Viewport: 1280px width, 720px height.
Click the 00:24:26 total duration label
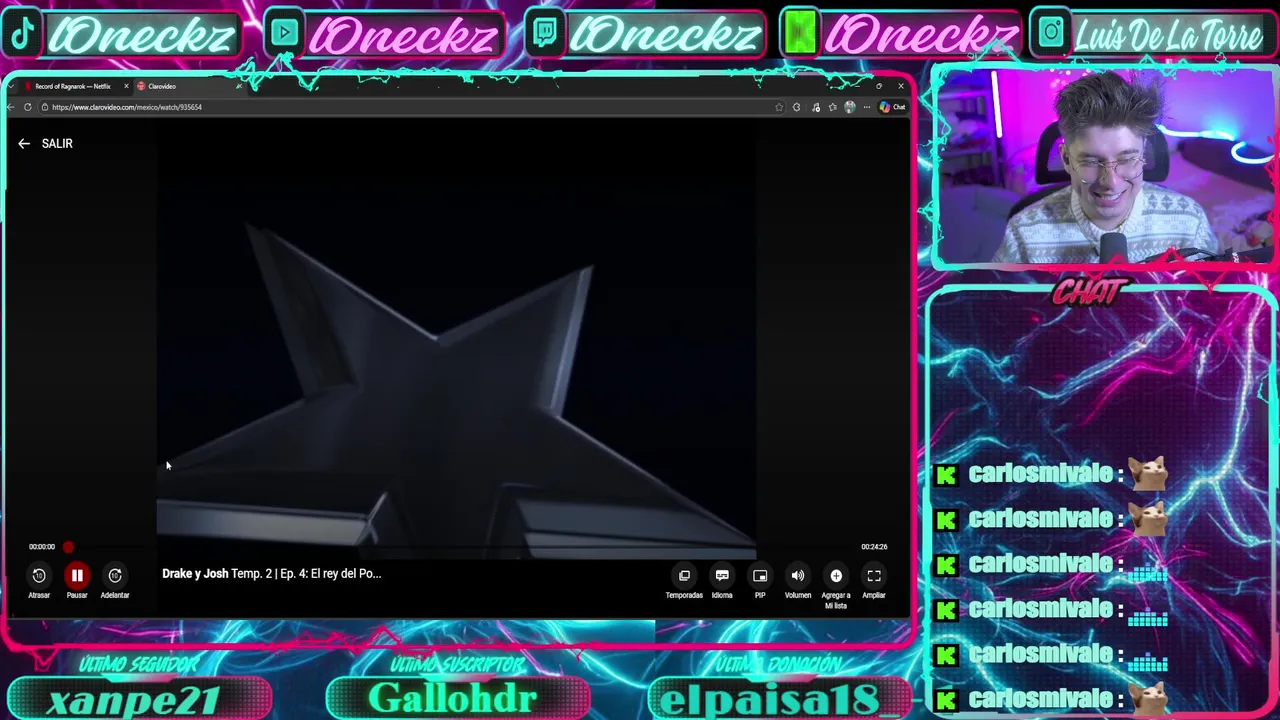pos(874,547)
